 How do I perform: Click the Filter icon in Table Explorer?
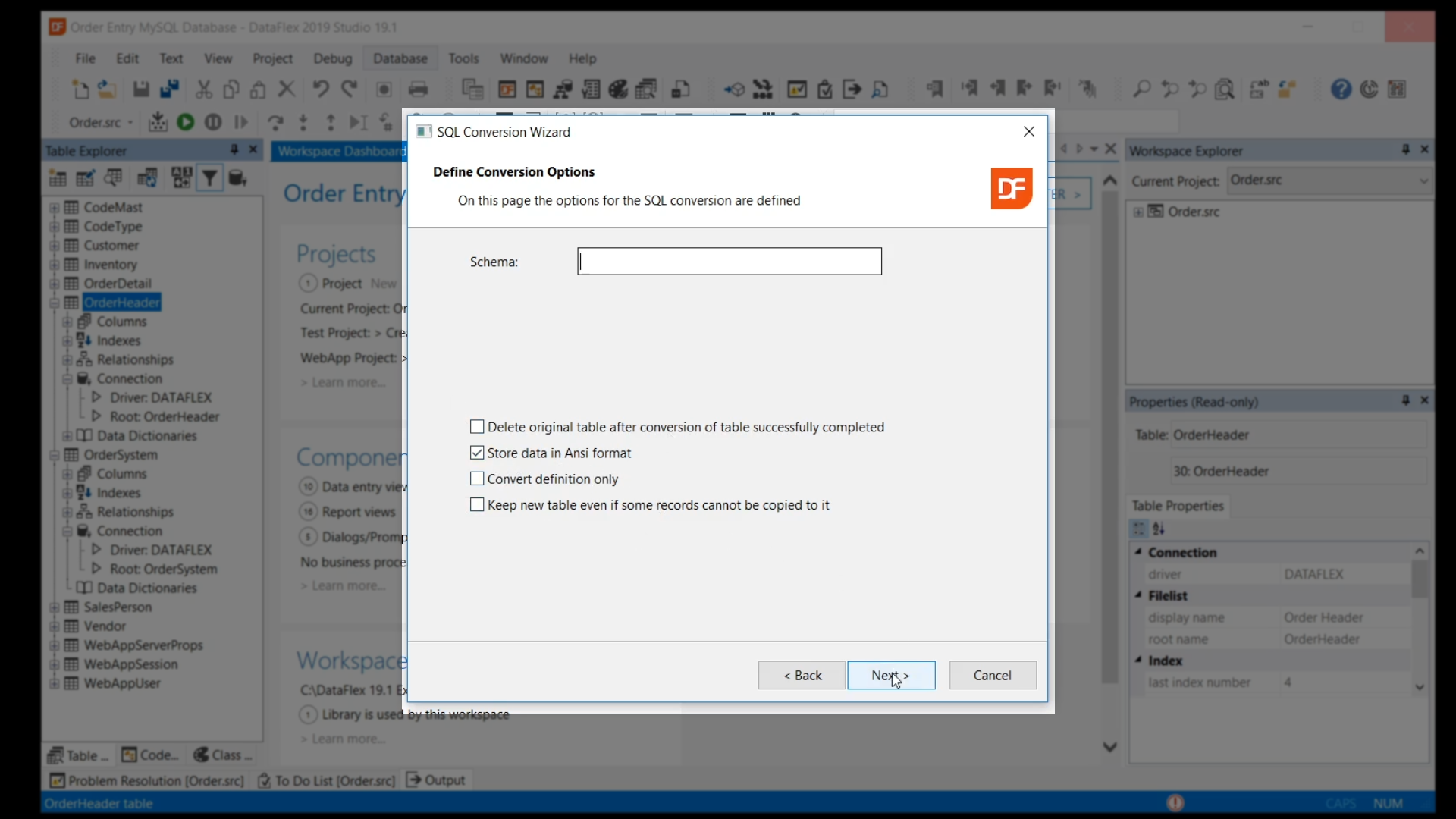[210, 178]
